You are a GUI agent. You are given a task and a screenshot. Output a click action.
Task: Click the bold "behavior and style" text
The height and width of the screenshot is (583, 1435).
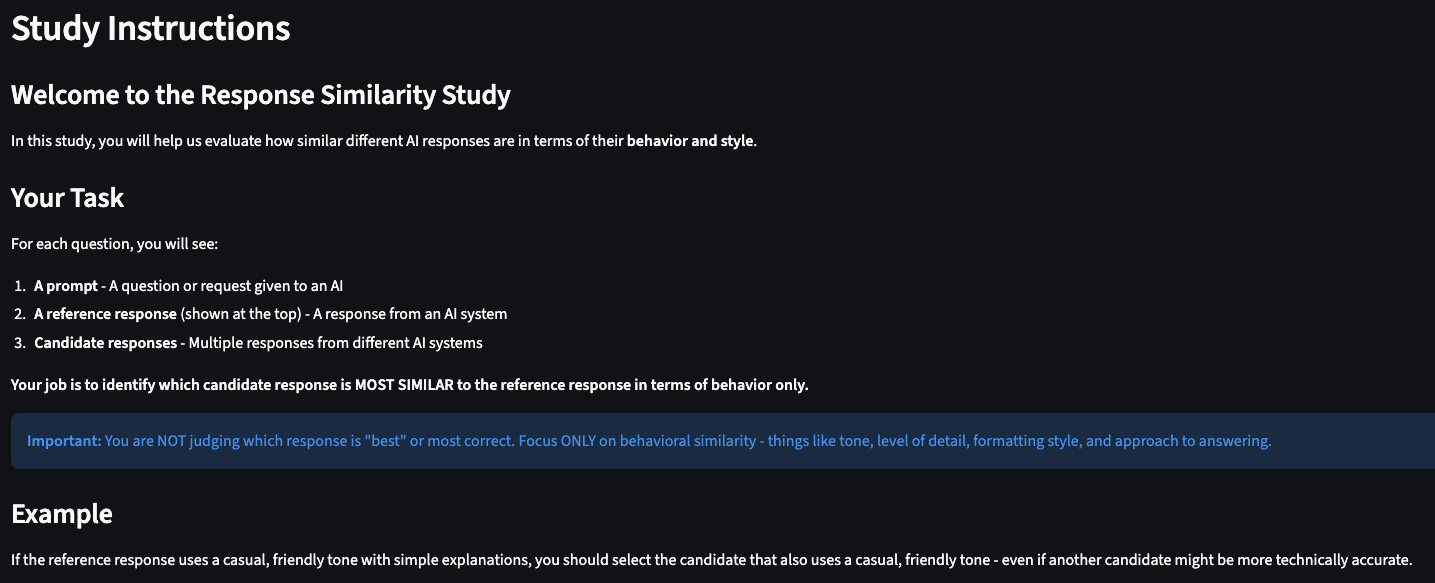click(690, 141)
